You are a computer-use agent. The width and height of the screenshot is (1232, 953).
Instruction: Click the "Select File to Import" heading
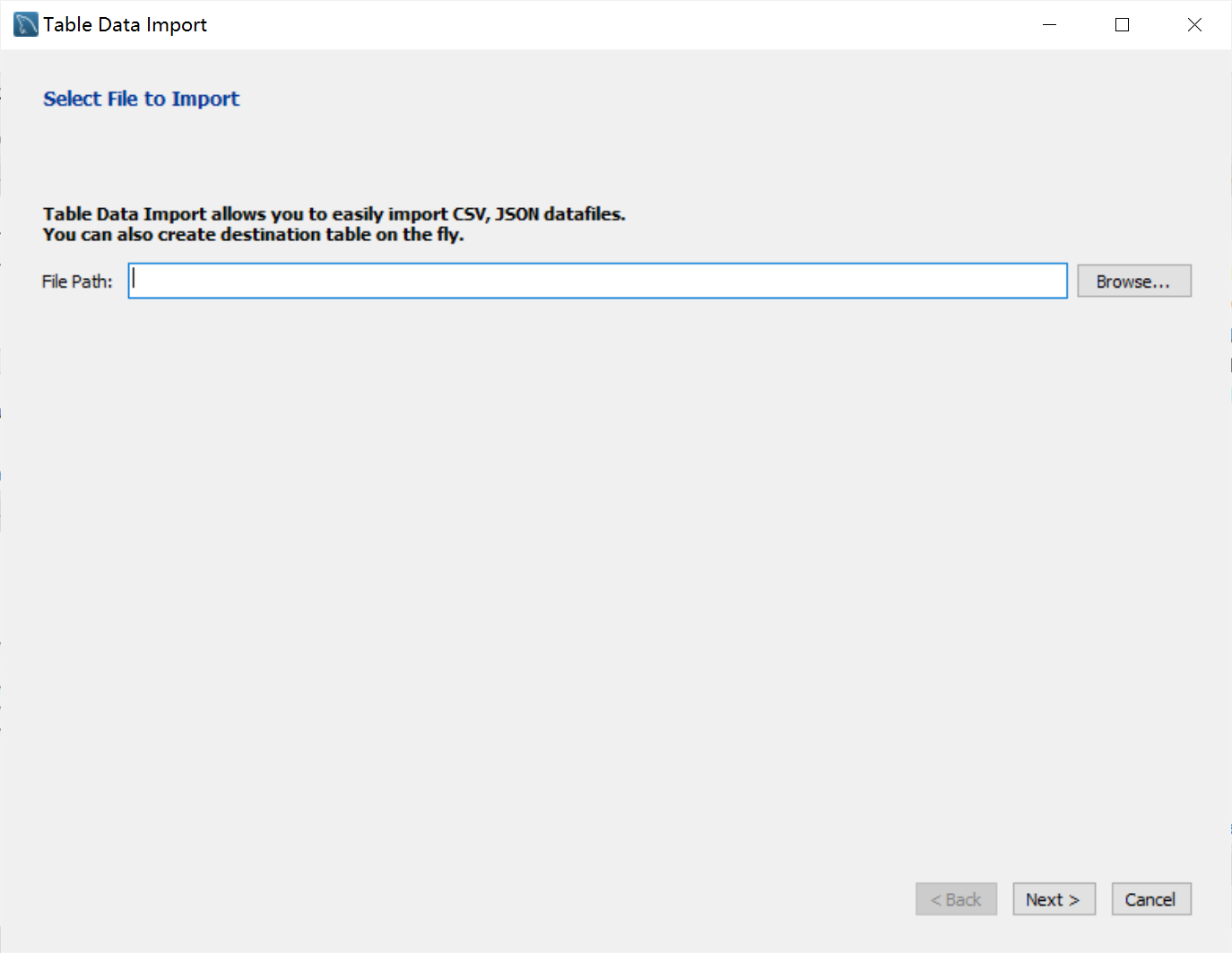coord(141,99)
